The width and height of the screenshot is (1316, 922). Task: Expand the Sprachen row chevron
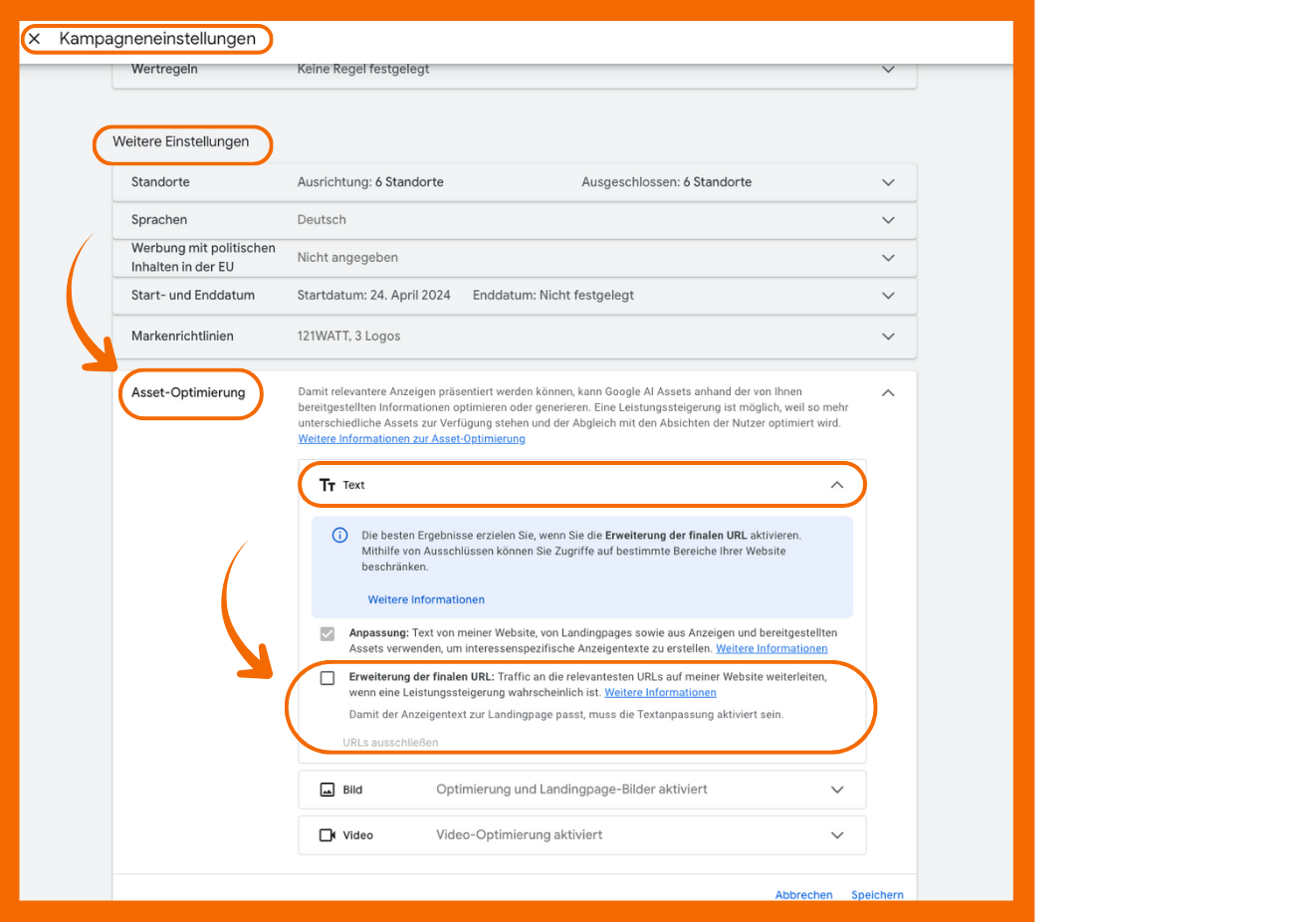(888, 220)
